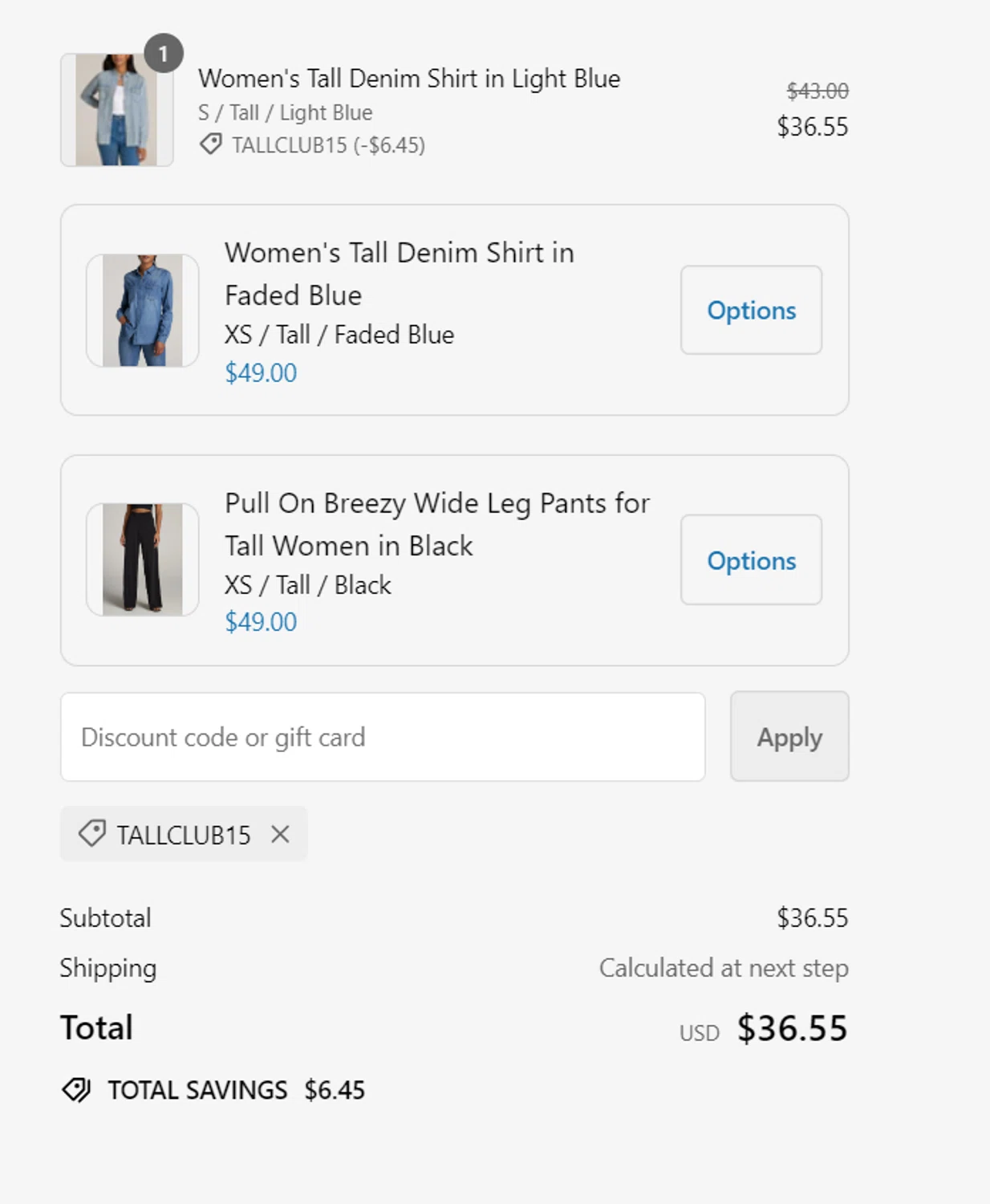The image size is (990, 1204).
Task: Click the crossed-out $43.00 original price
Action: [x=818, y=92]
